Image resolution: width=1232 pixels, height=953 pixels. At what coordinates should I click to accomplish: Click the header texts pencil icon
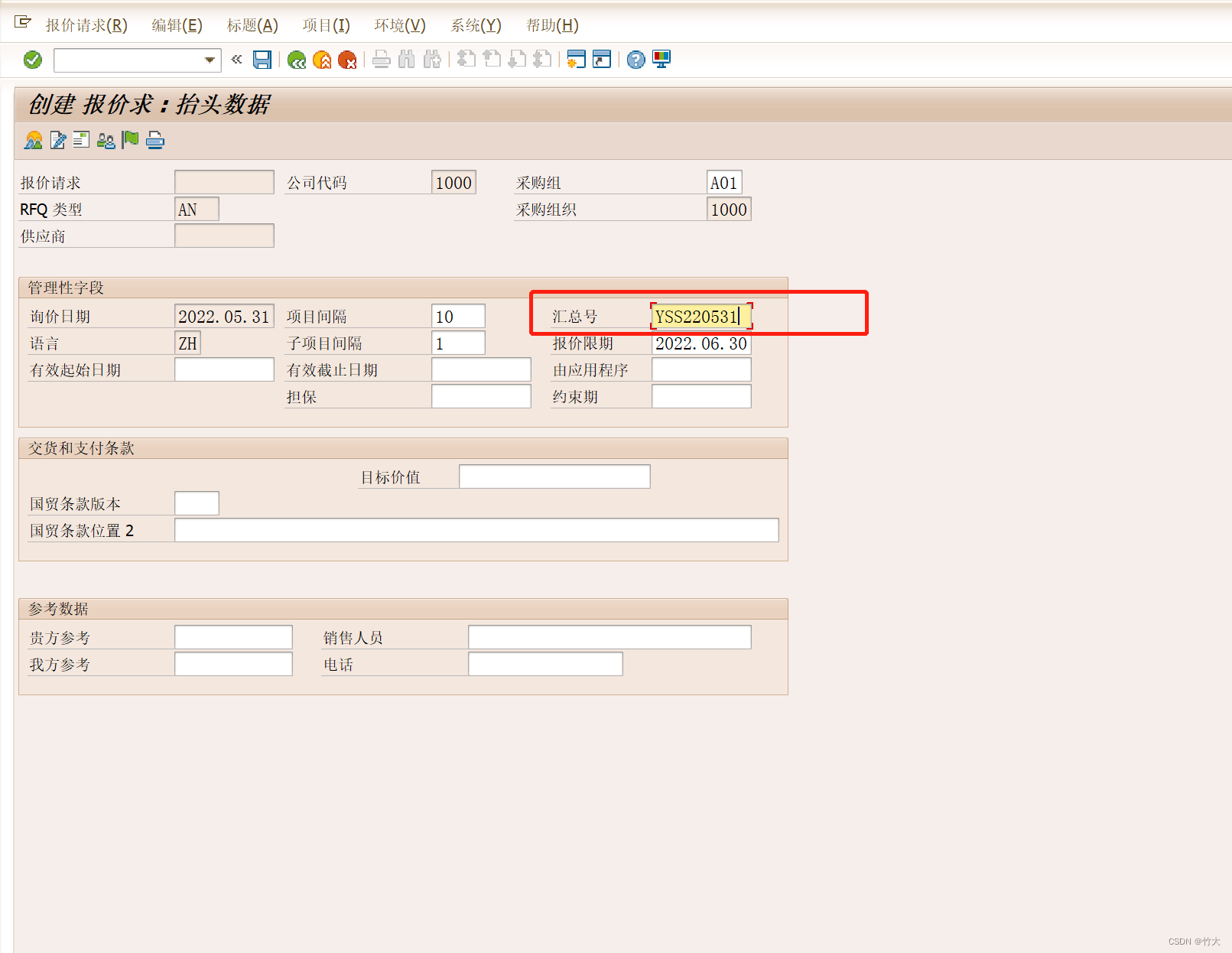pyautogui.click(x=58, y=140)
